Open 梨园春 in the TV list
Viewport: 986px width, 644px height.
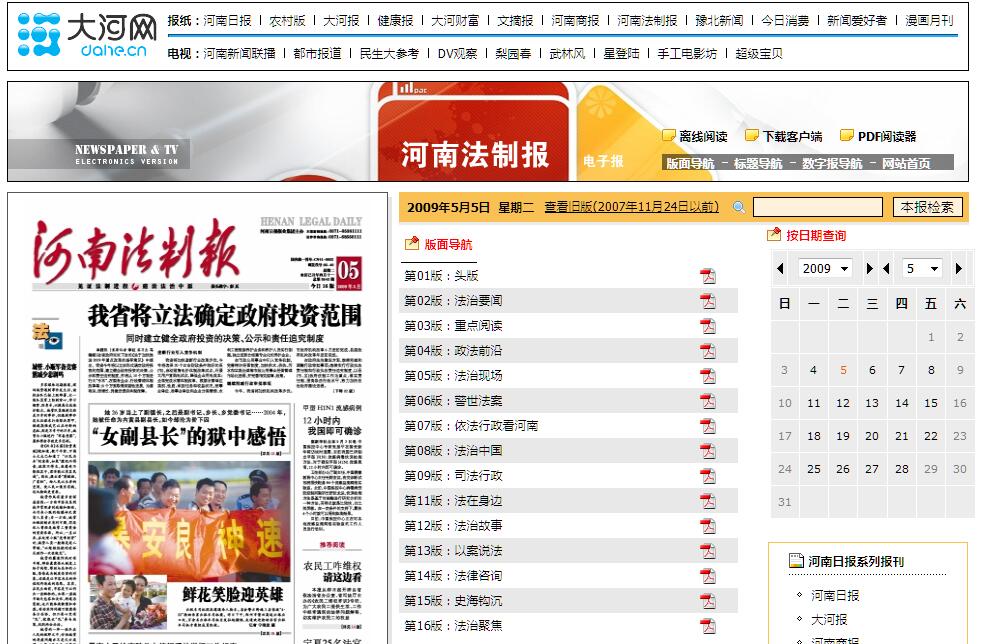pyautogui.click(x=513, y=53)
